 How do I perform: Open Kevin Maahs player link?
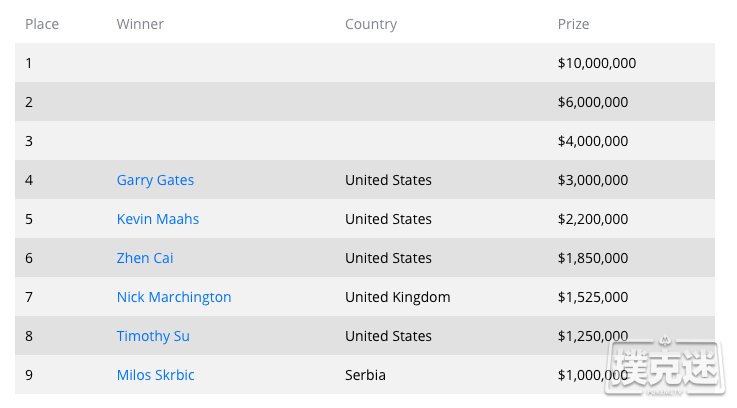pos(158,219)
